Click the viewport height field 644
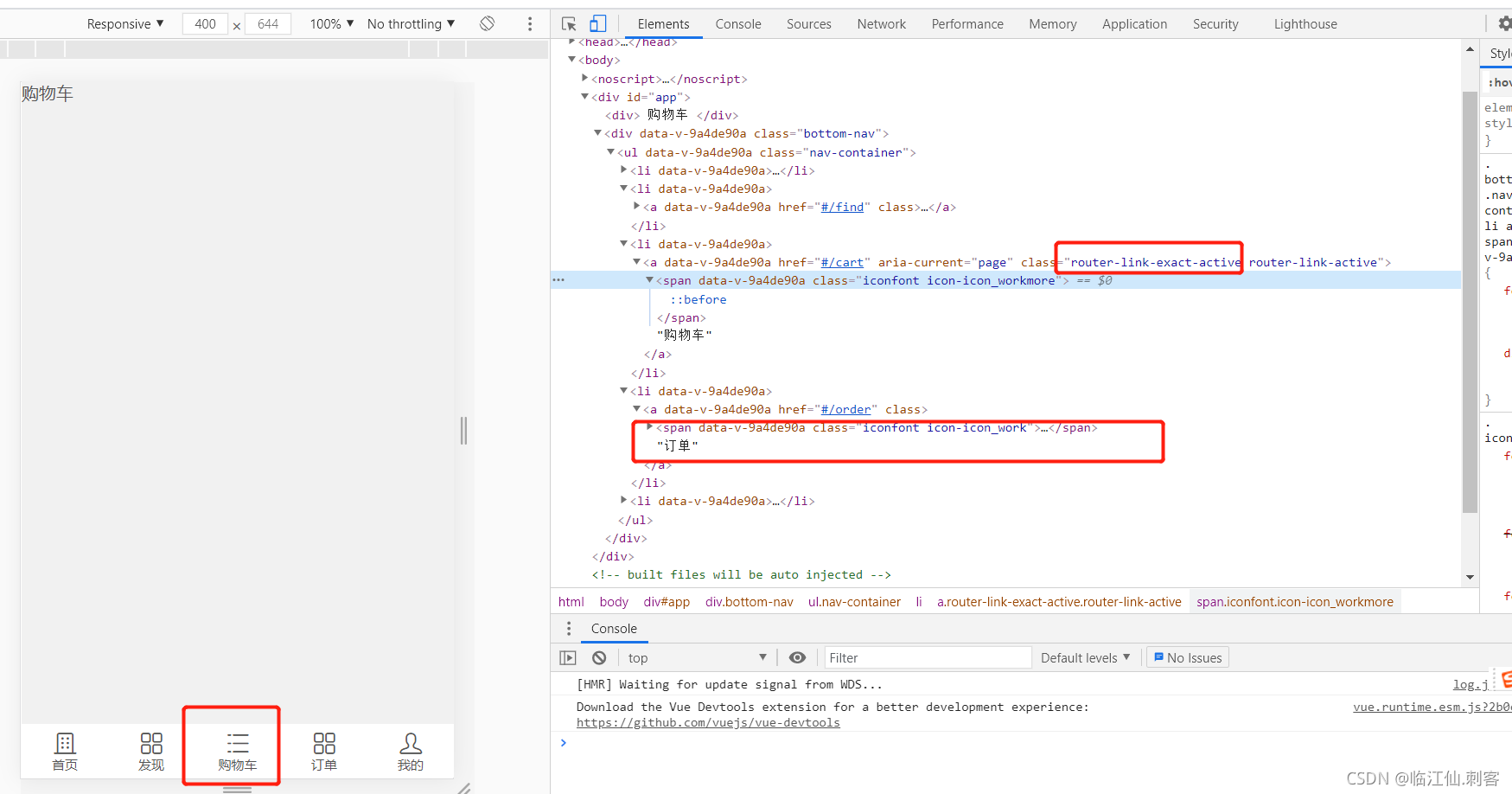Viewport: 1512px width, 794px height. coord(268,24)
